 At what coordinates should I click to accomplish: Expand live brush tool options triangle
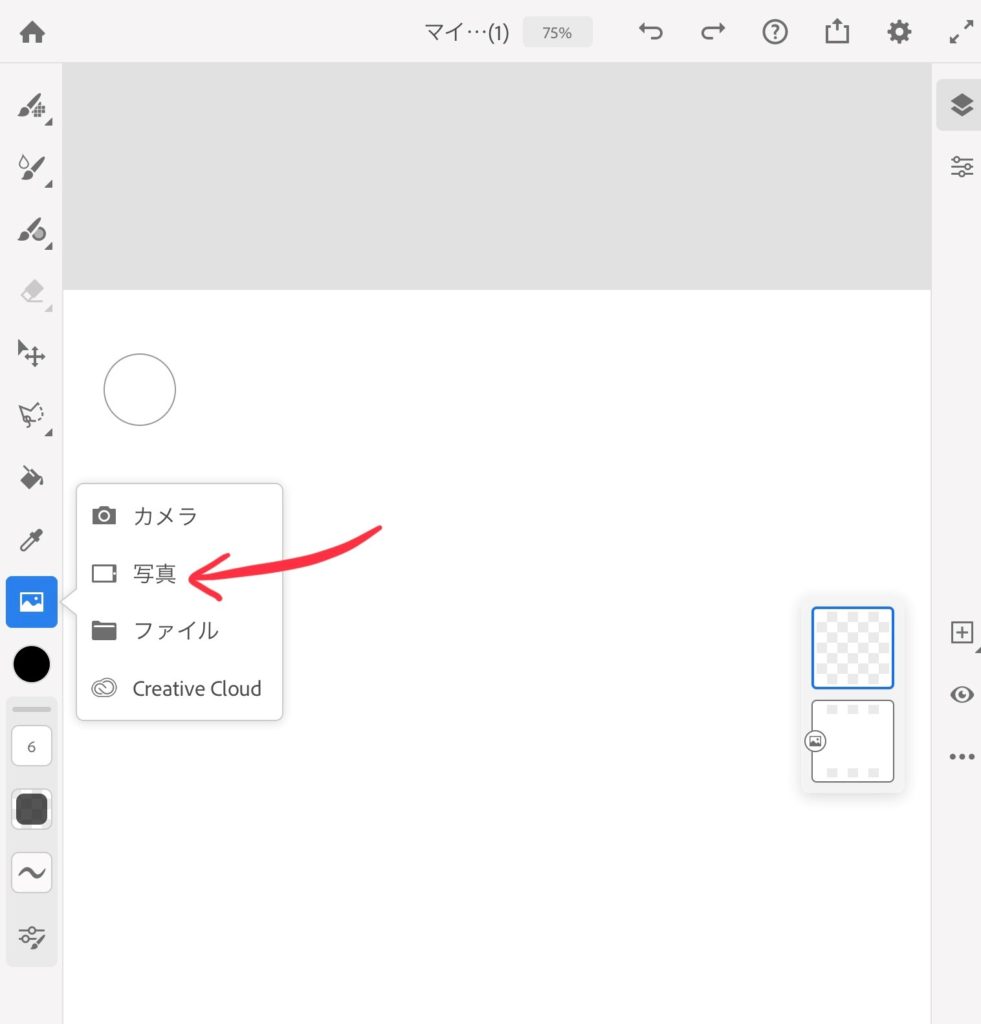[49, 184]
